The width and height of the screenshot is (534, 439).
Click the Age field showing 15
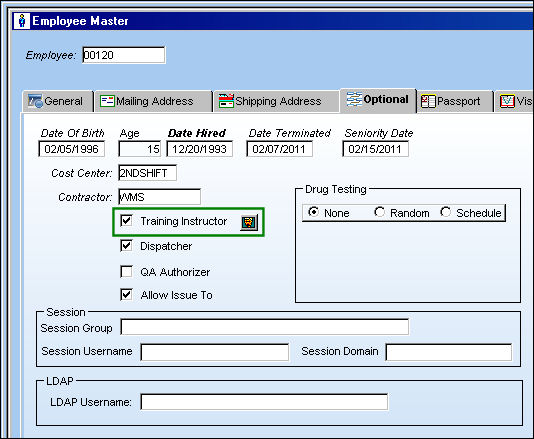140,149
